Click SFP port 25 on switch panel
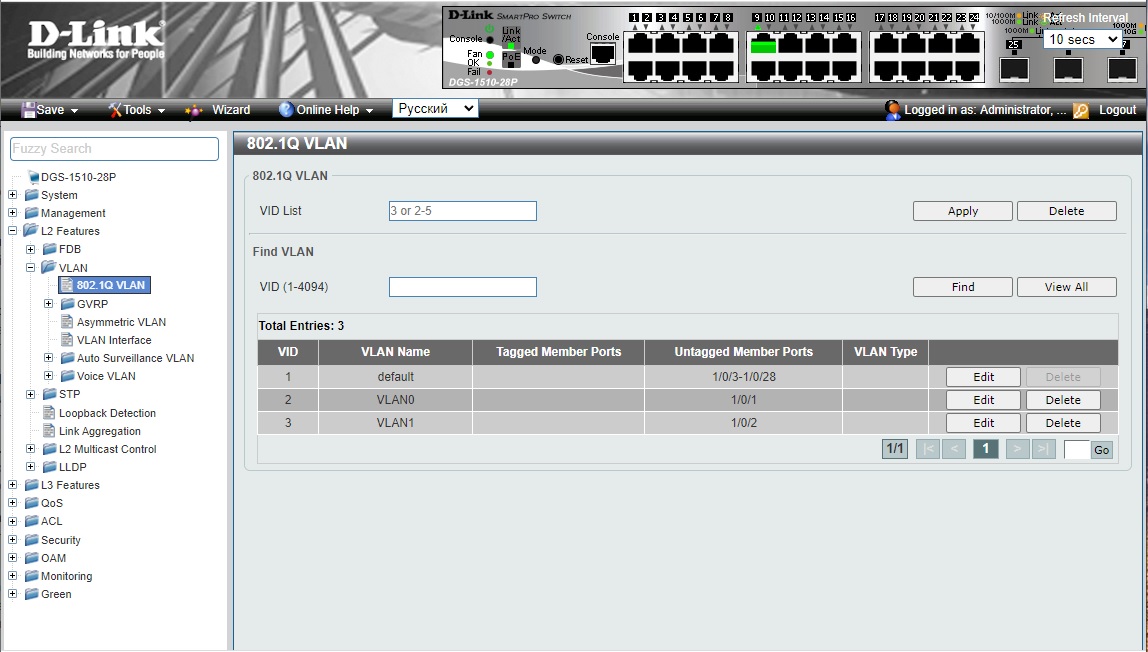The width and height of the screenshot is (1148, 652). 1014,68
